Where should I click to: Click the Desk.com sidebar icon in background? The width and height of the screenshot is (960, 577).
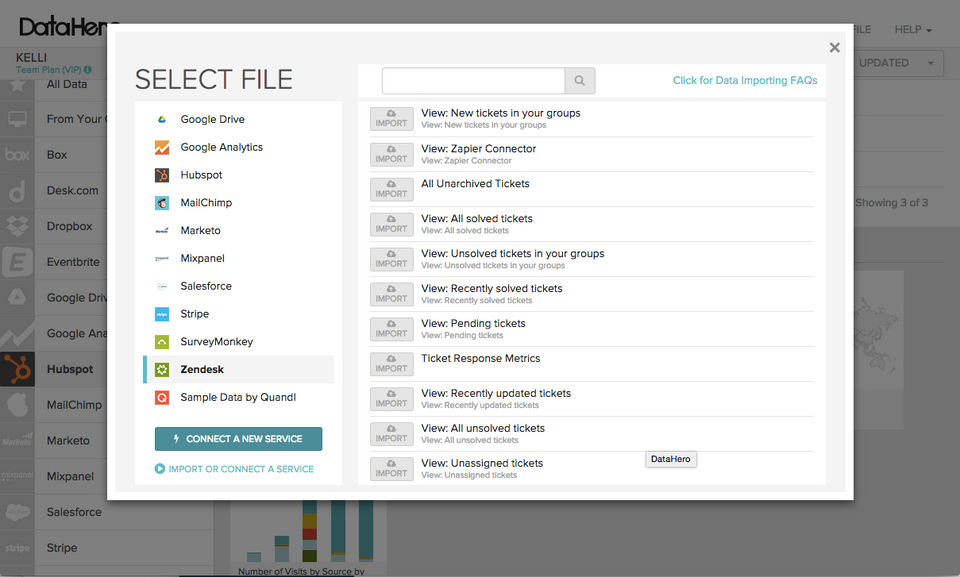17,190
